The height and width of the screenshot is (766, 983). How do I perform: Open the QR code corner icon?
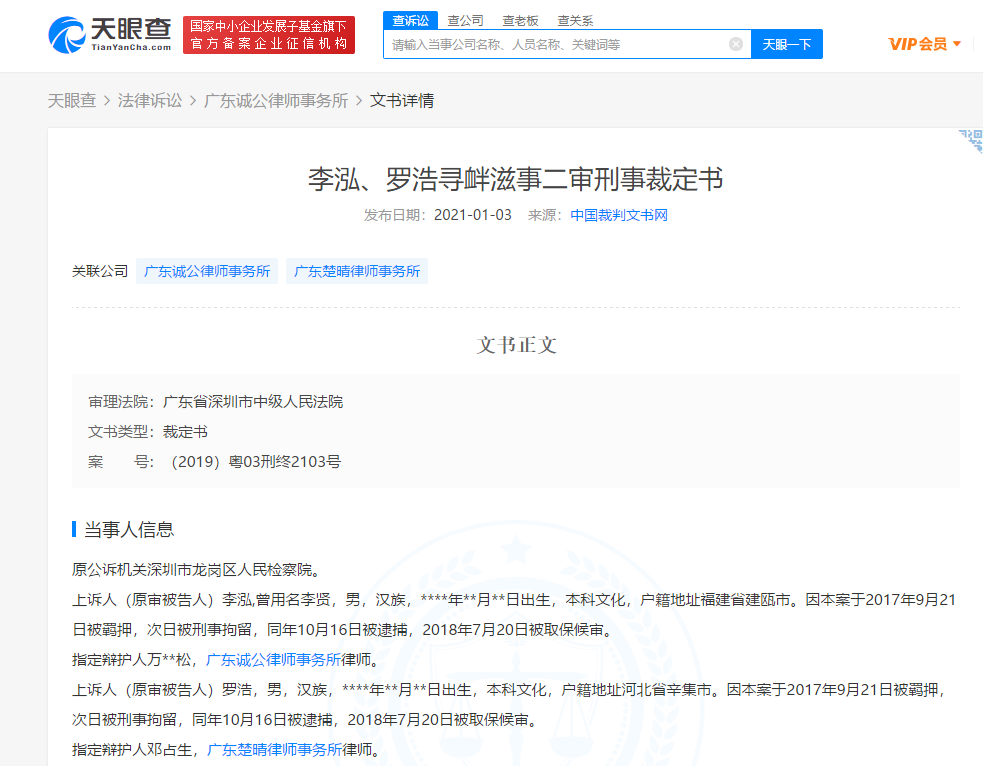[971, 140]
